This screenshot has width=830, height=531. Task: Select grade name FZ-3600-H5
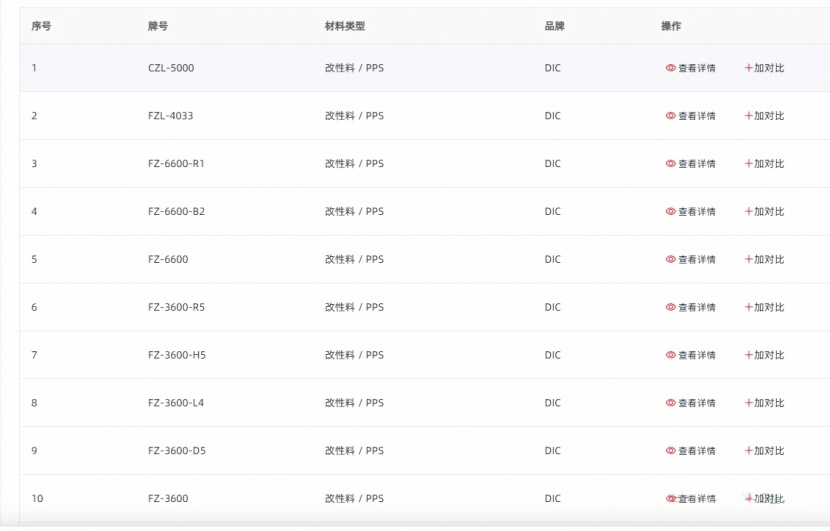[x=177, y=355]
